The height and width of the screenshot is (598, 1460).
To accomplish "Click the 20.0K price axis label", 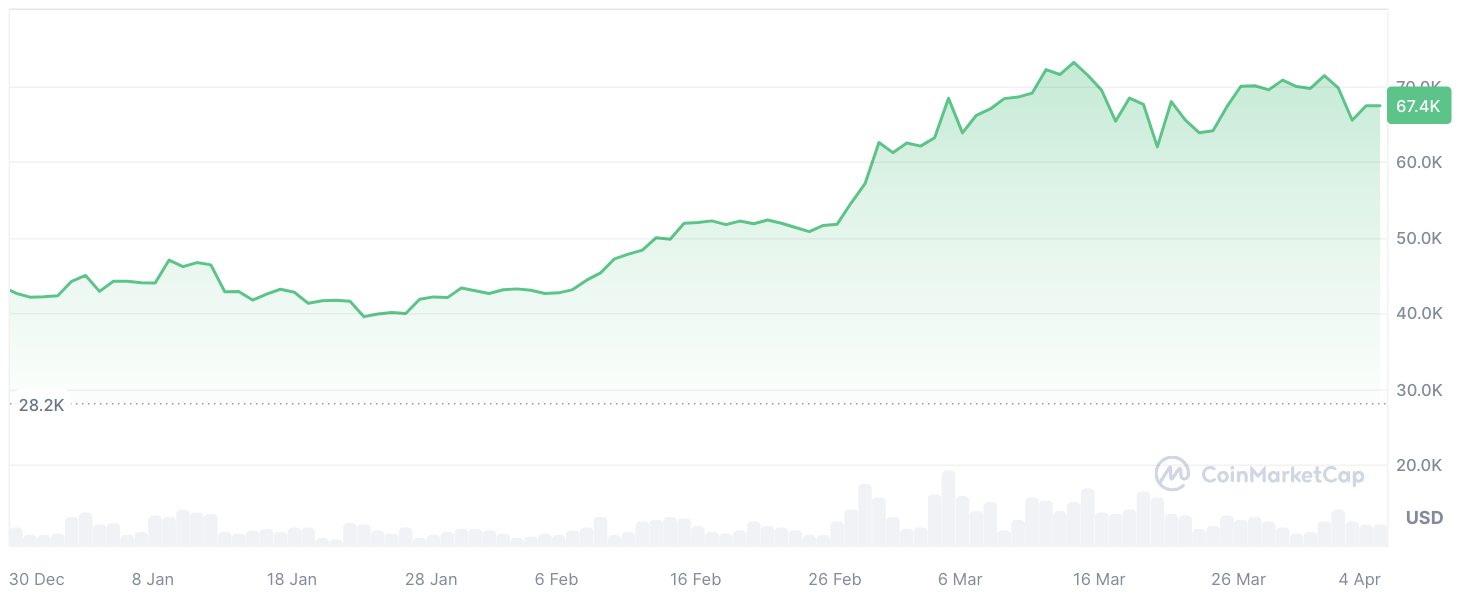I will coord(1418,465).
